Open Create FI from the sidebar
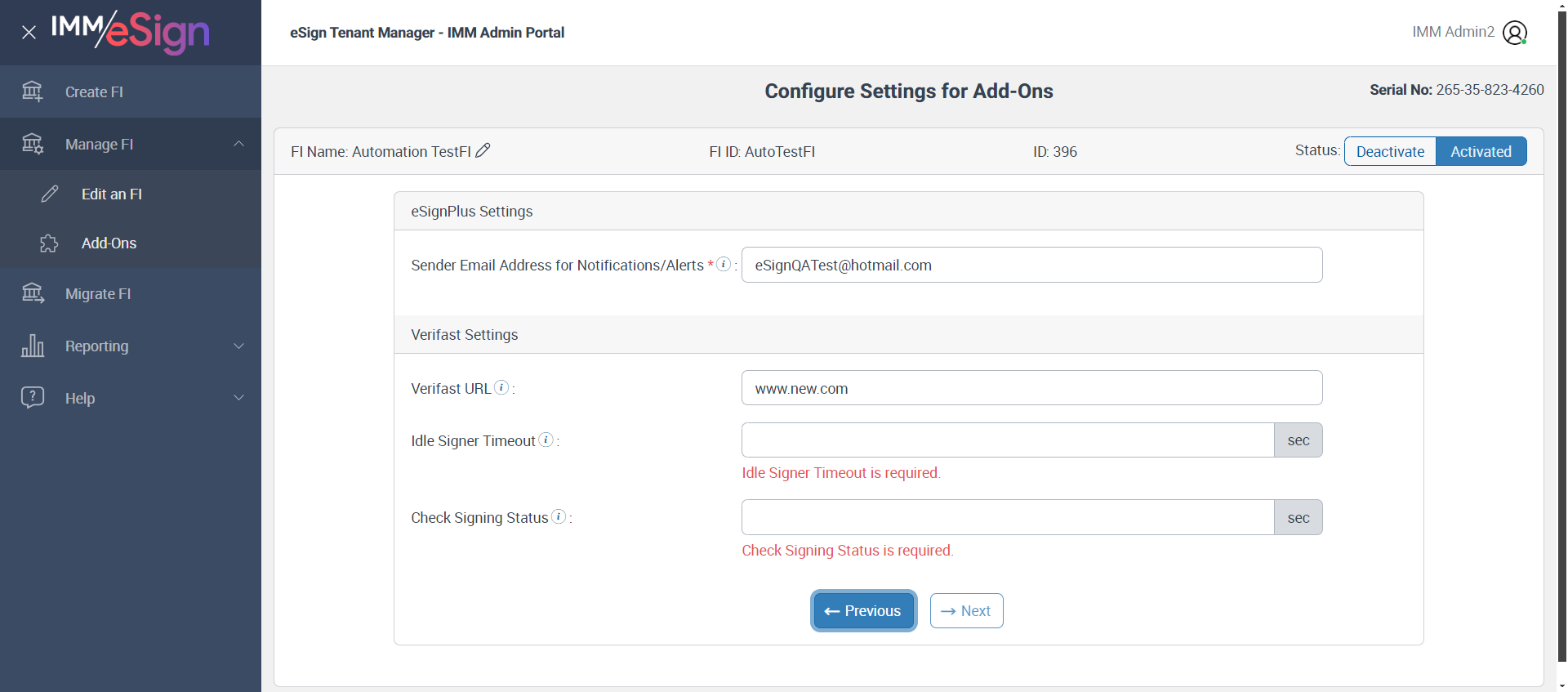The image size is (1568, 692). point(94,92)
